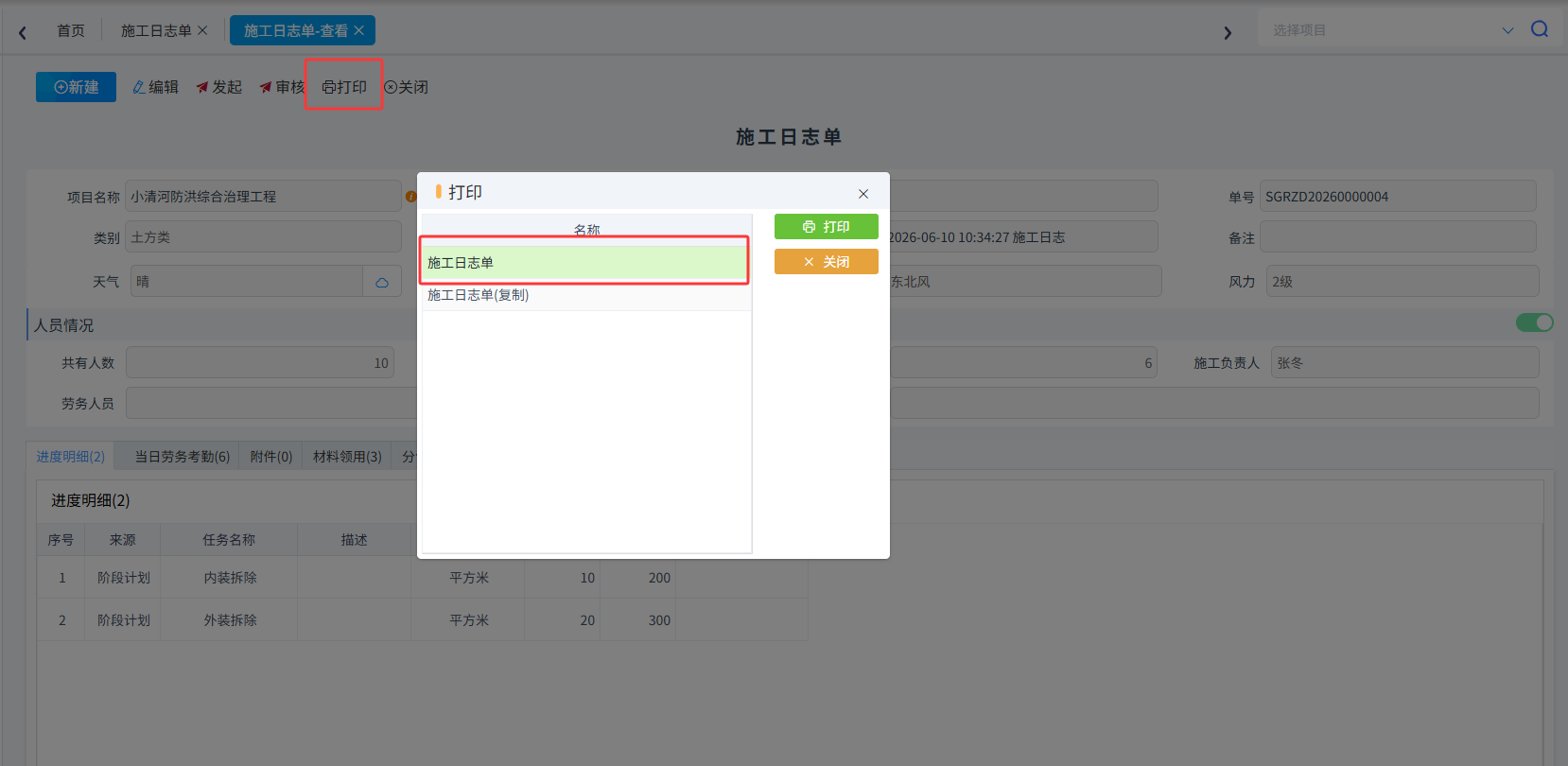Click the 新建 button
Viewport: 1568px width, 766px height.
tap(76, 87)
